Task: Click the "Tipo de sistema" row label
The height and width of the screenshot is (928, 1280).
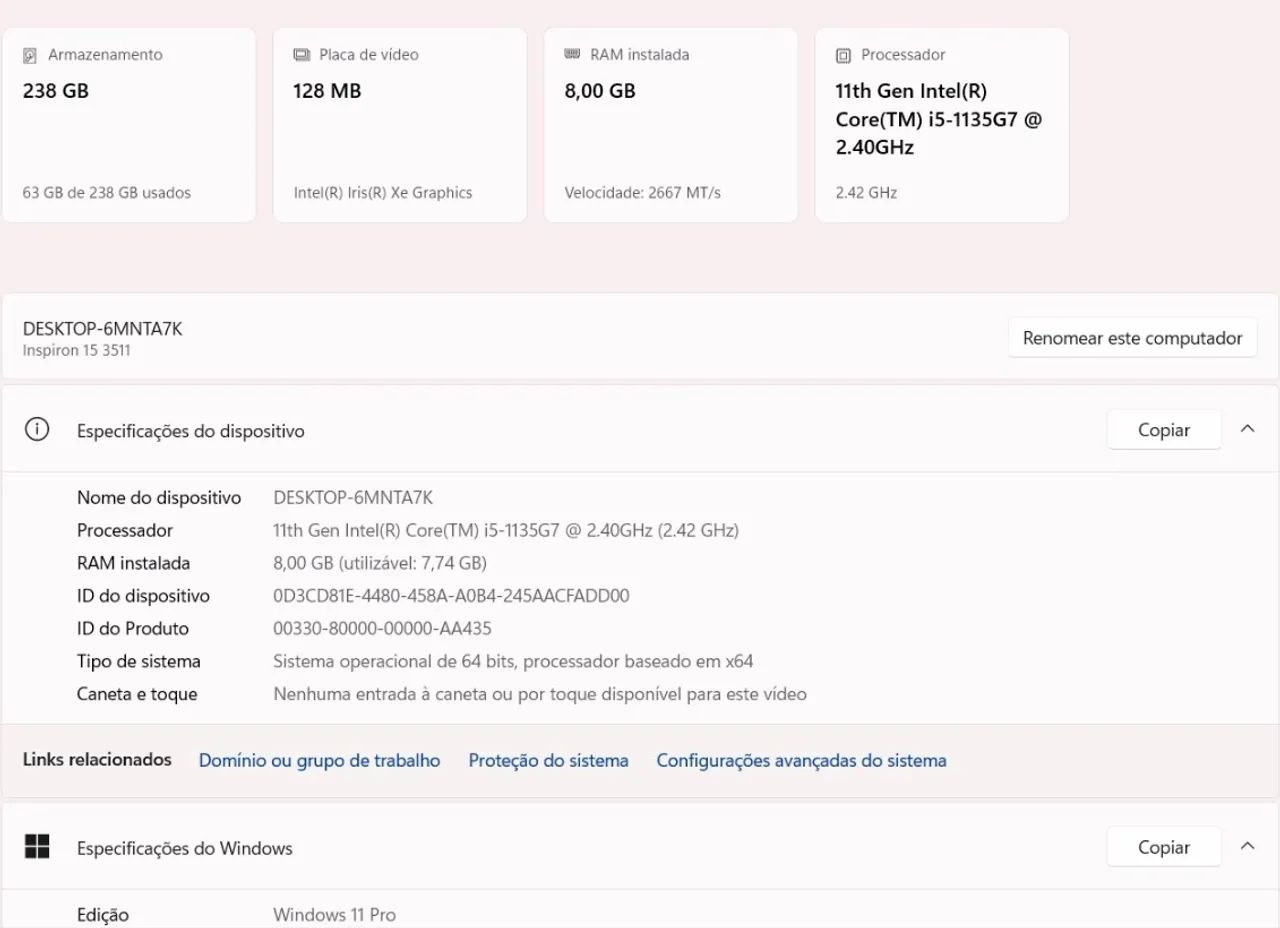Action: 139,662
